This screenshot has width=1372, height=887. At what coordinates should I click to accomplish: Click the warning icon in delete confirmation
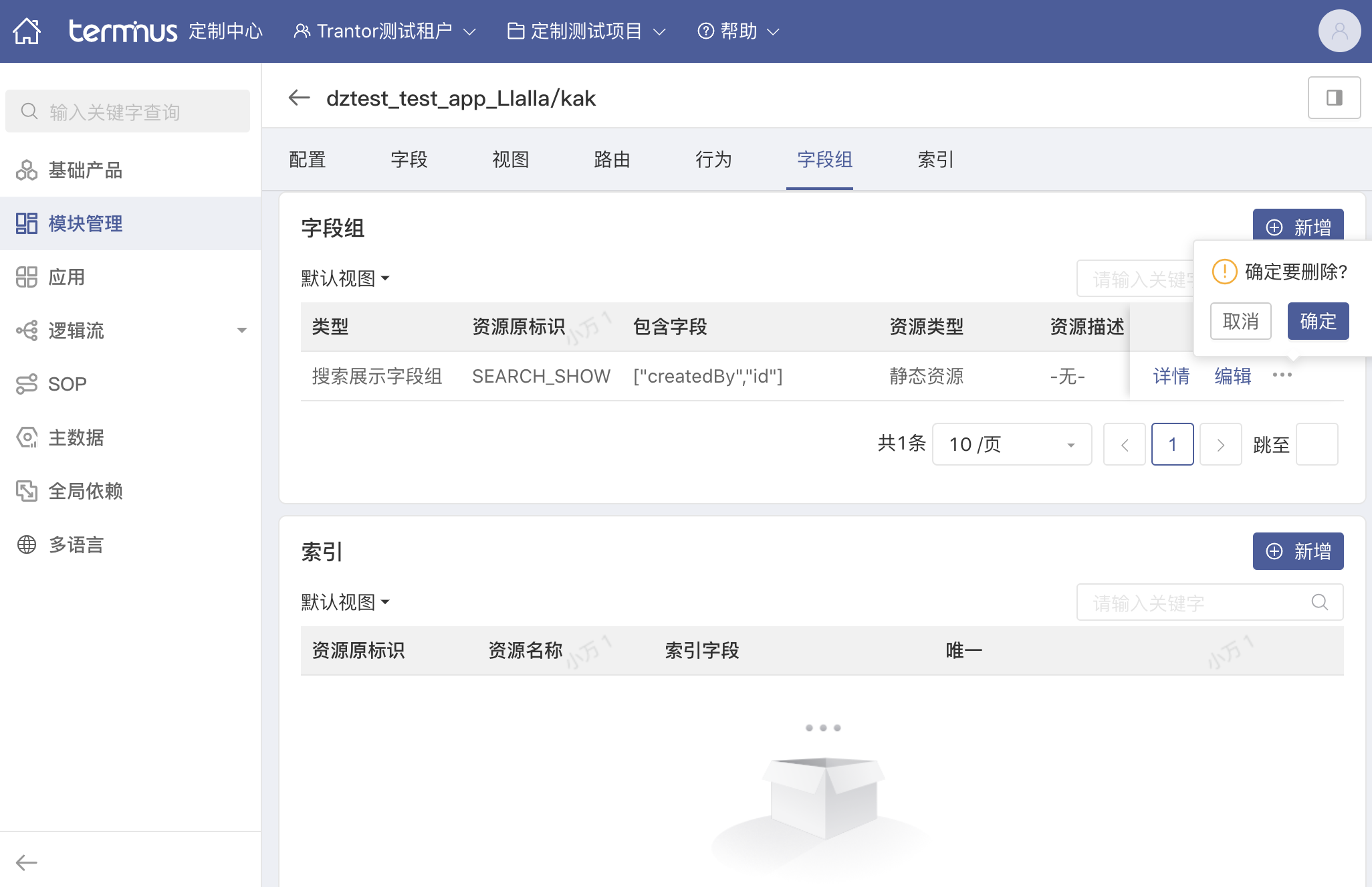coord(1225,272)
